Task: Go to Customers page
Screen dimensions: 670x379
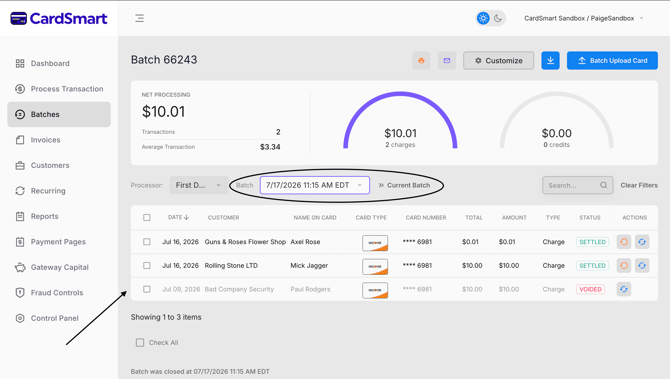Action: click(x=59, y=165)
